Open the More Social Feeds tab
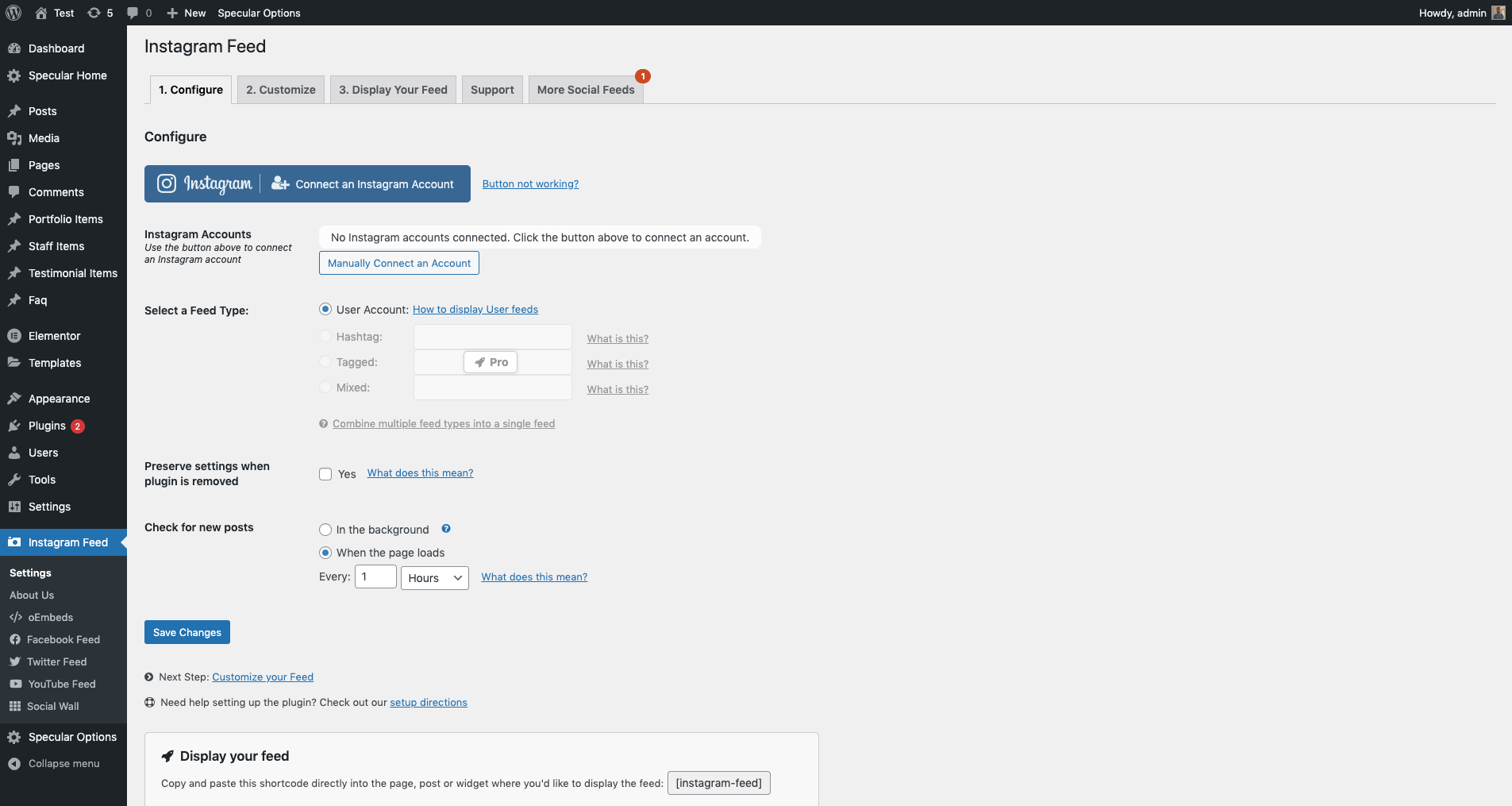This screenshot has width=1512, height=806. [586, 90]
